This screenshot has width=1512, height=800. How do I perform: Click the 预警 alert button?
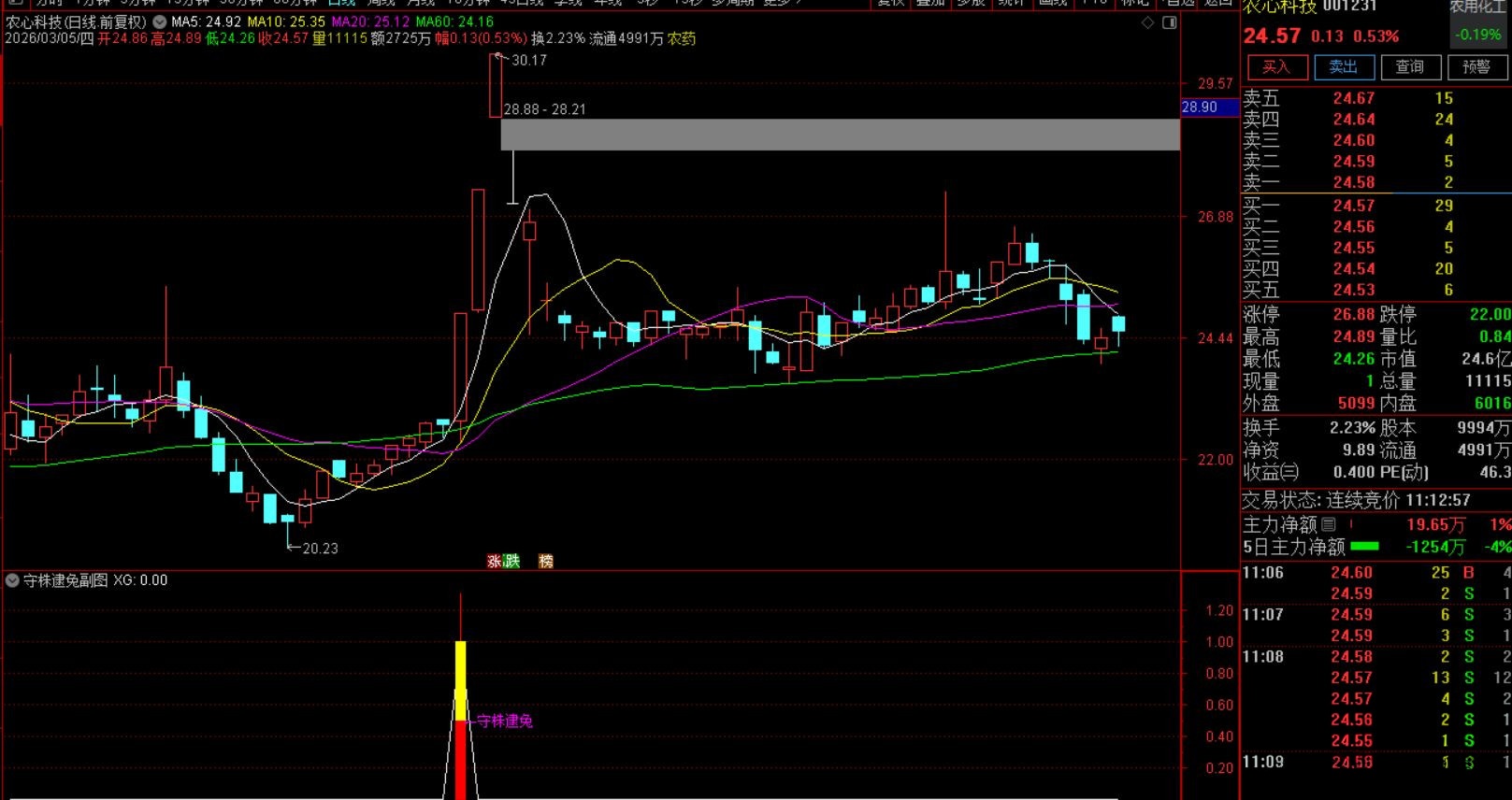1476,66
